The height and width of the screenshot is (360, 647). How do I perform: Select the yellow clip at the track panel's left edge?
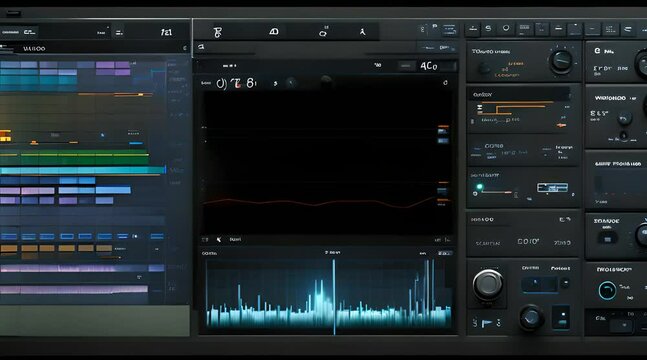5,136
